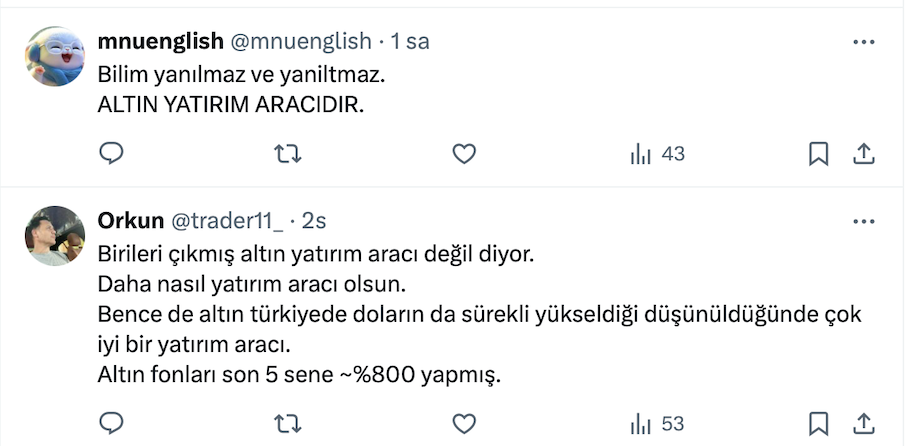
Task: Open more options for mnuenglish tweet
Action: [x=864, y=42]
